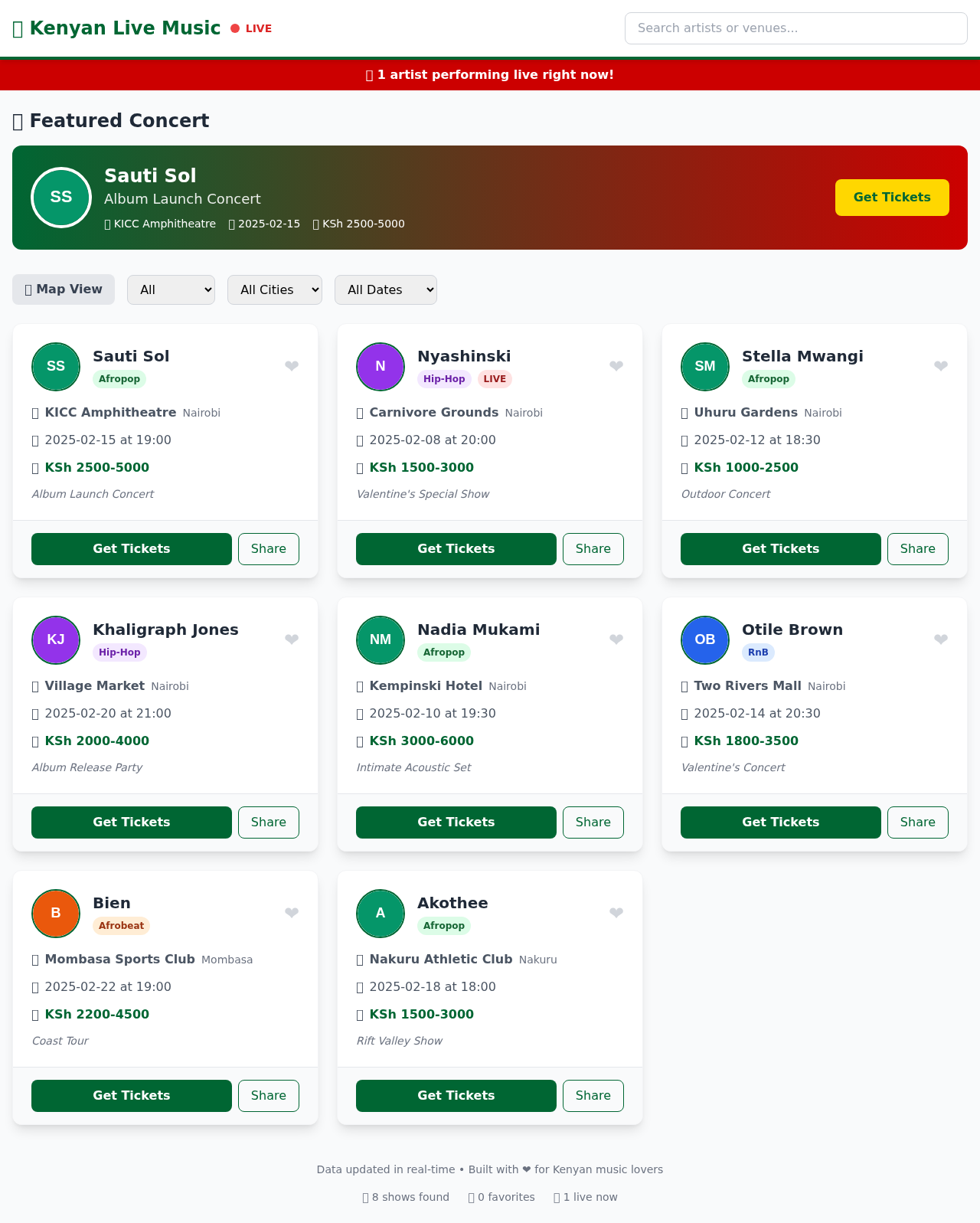Click Sauti Sol name in featured banner

pos(150,176)
